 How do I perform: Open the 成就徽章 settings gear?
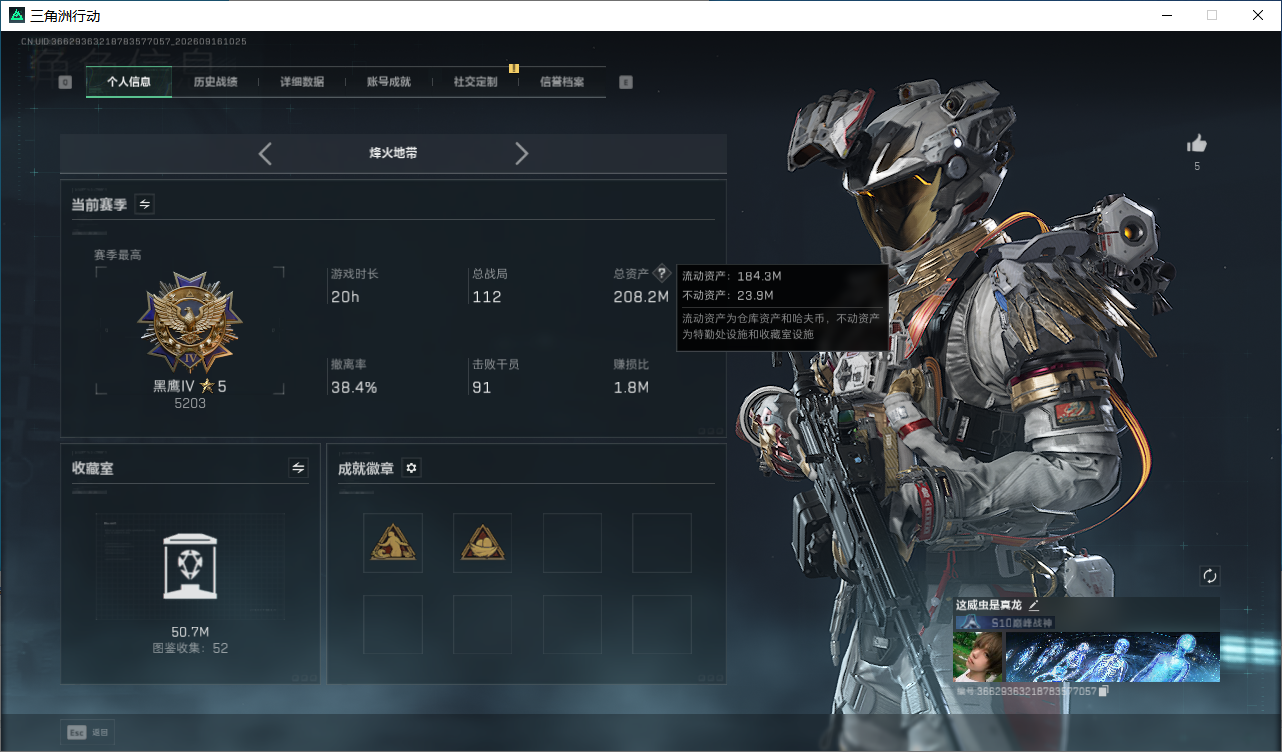point(411,467)
